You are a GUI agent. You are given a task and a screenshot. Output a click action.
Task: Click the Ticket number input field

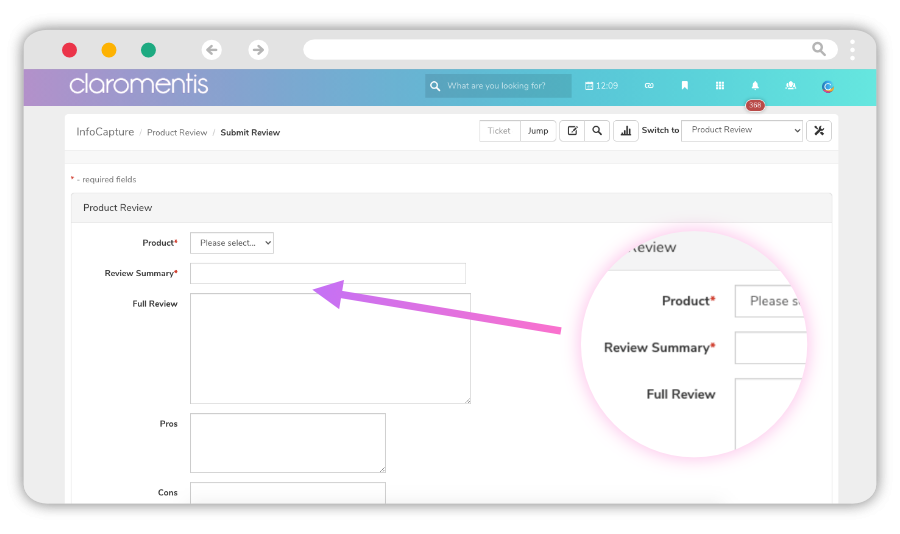coord(499,131)
